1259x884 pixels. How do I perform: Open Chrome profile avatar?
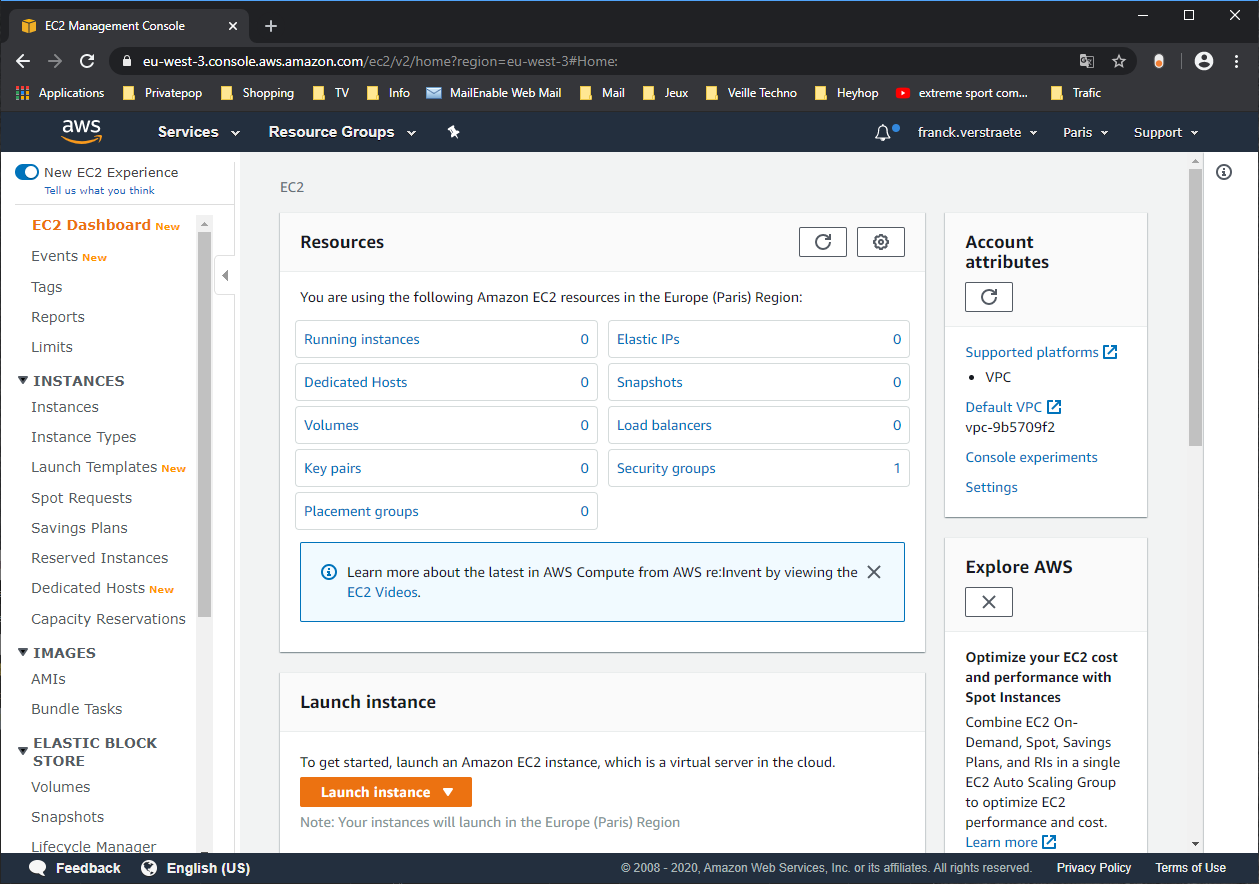coord(1204,61)
